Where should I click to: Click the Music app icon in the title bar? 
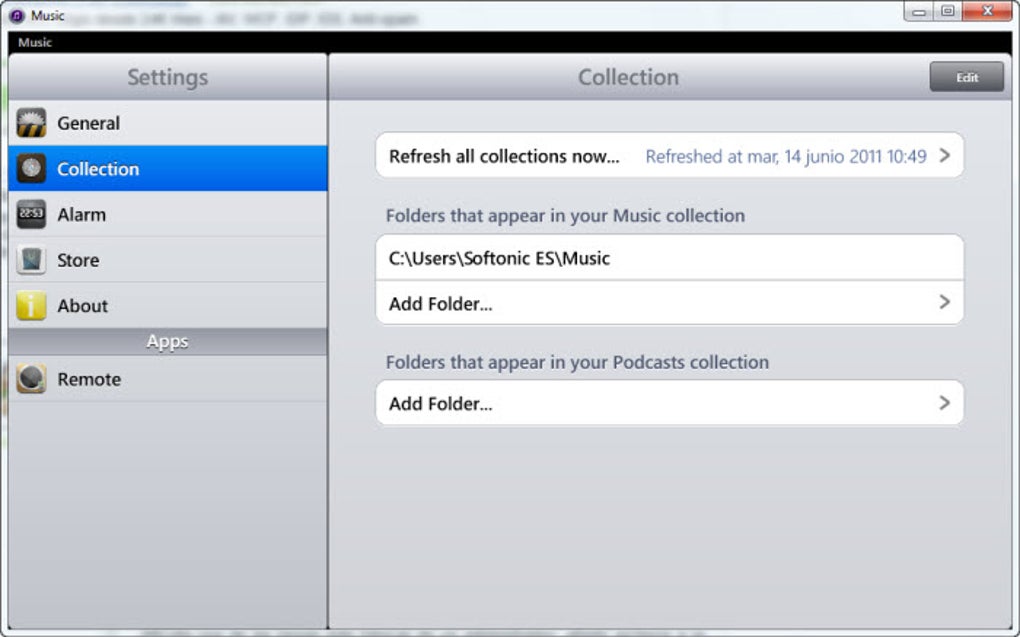(x=17, y=16)
